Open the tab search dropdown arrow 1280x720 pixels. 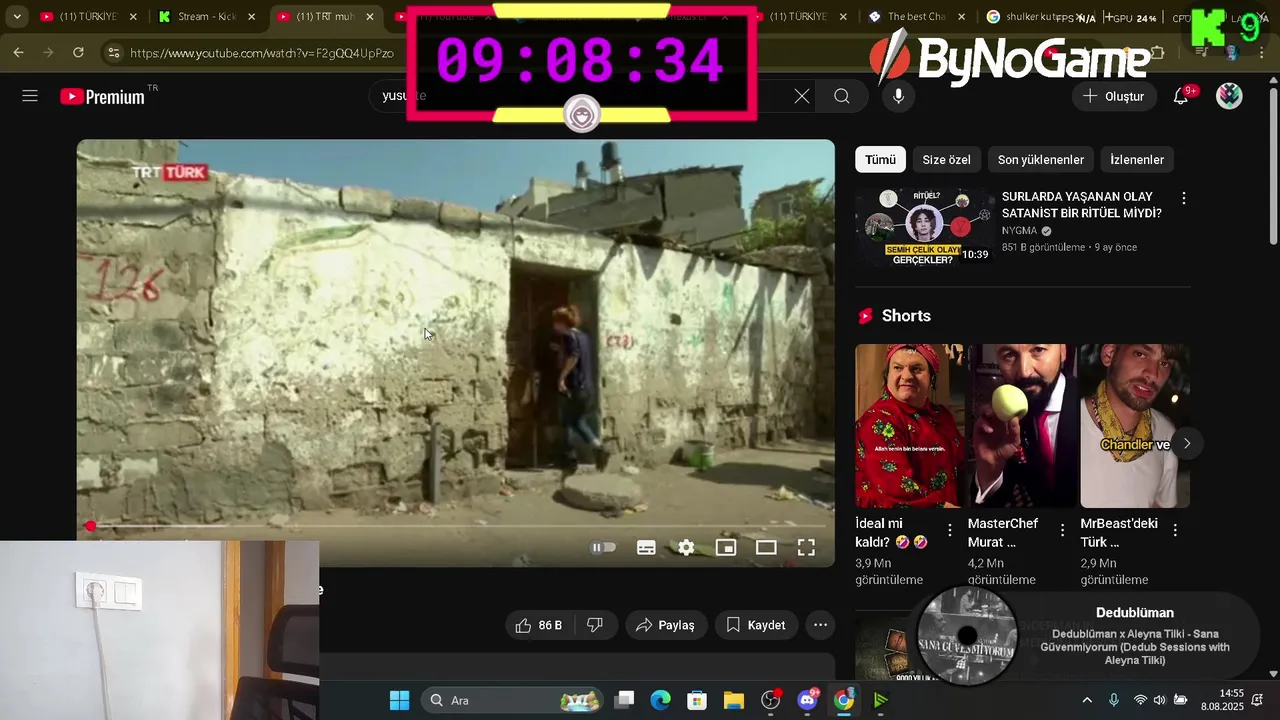(17, 17)
